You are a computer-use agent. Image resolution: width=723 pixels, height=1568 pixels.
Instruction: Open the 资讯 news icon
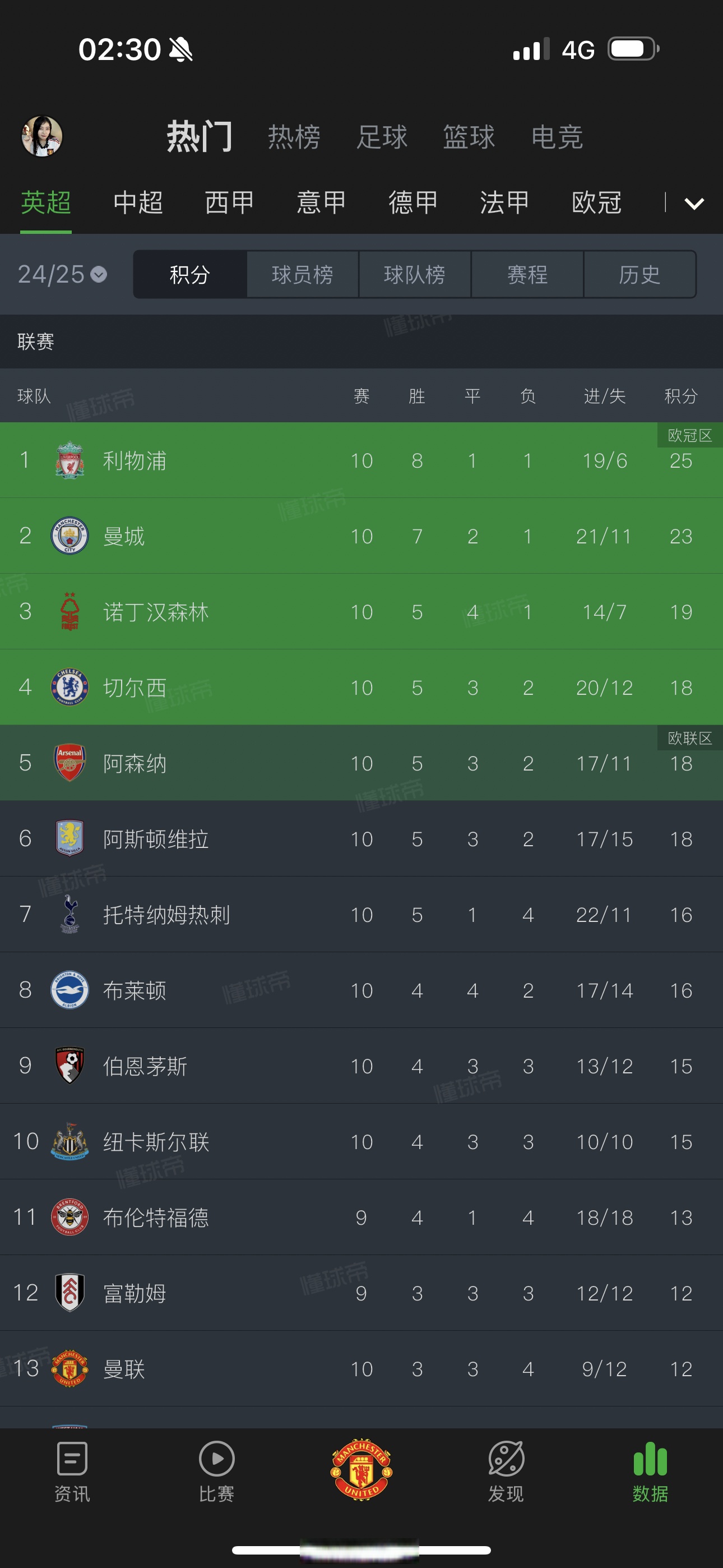click(x=72, y=1460)
